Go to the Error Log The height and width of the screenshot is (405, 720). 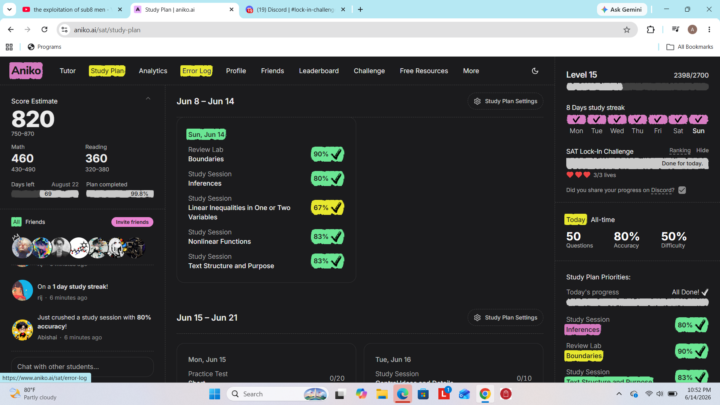pos(197,71)
